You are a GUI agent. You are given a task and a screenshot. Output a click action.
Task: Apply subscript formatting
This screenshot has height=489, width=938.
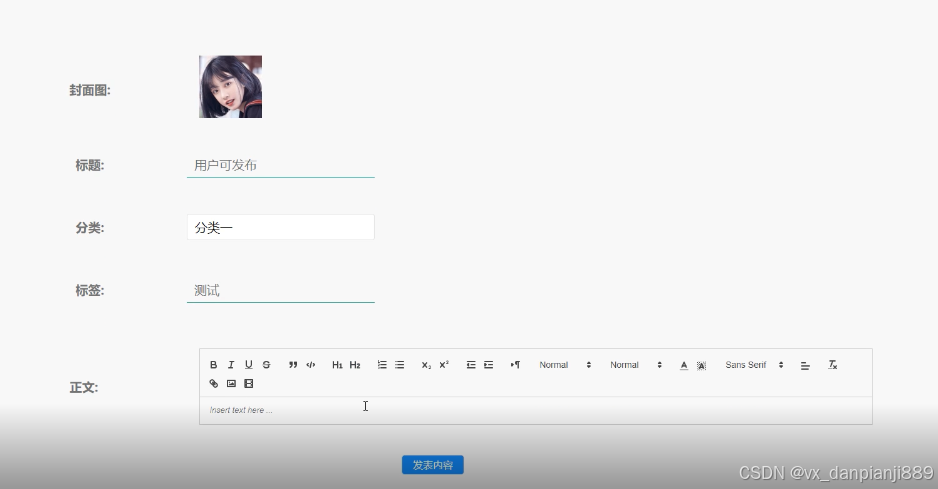(426, 365)
